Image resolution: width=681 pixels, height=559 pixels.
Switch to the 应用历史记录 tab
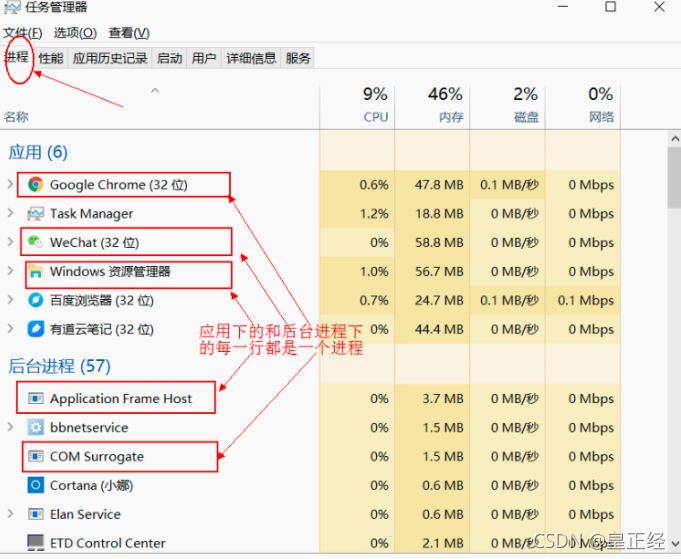pos(110,58)
